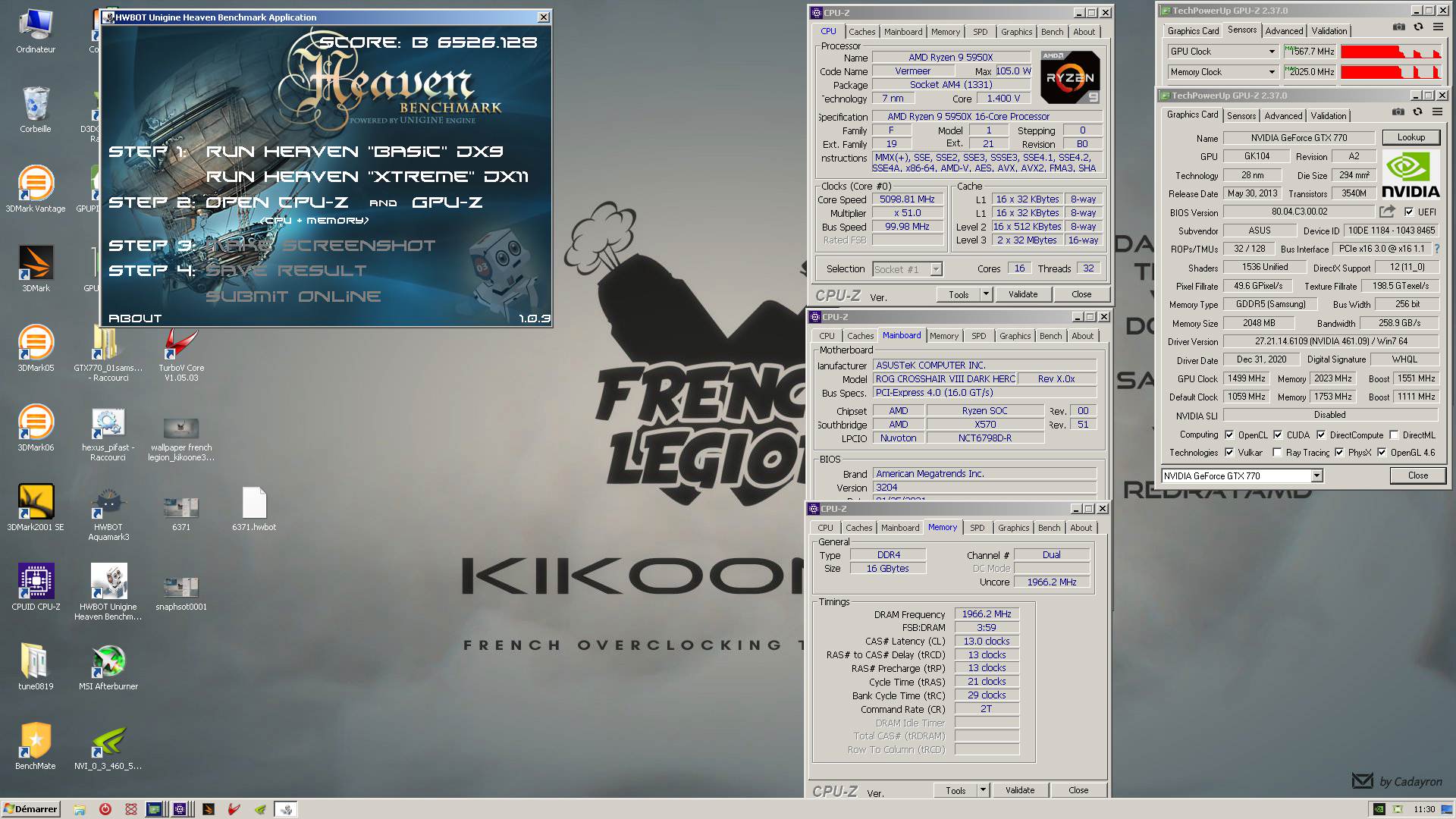Click the camera icon in GPU-Z Graphics Card window
Viewport: 1456px width, 819px height.
click(1398, 112)
